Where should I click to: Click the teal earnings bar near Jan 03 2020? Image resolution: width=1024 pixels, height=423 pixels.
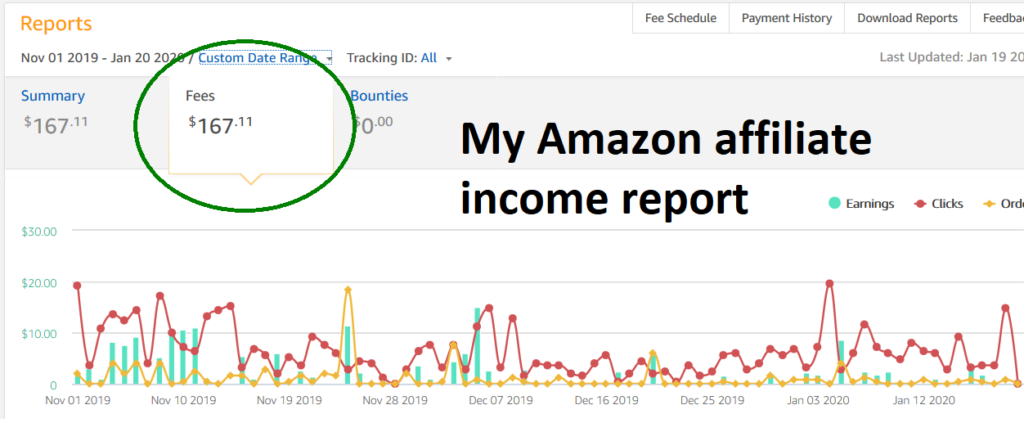tap(841, 362)
